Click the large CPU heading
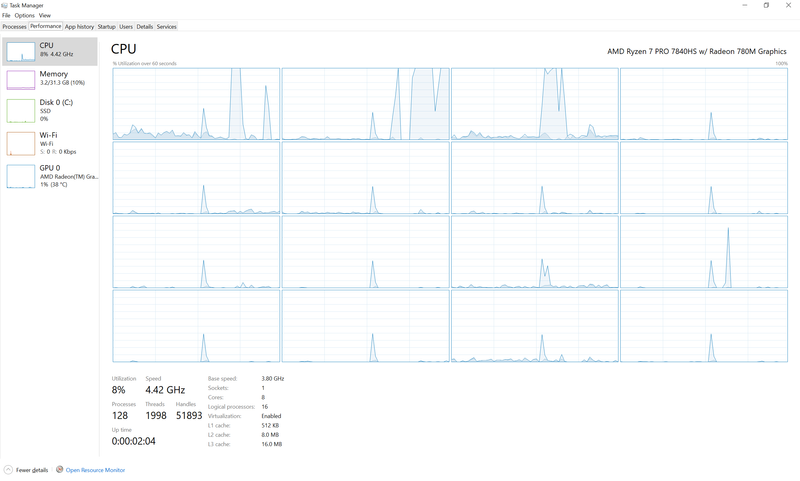The height and width of the screenshot is (481, 800). [123, 49]
